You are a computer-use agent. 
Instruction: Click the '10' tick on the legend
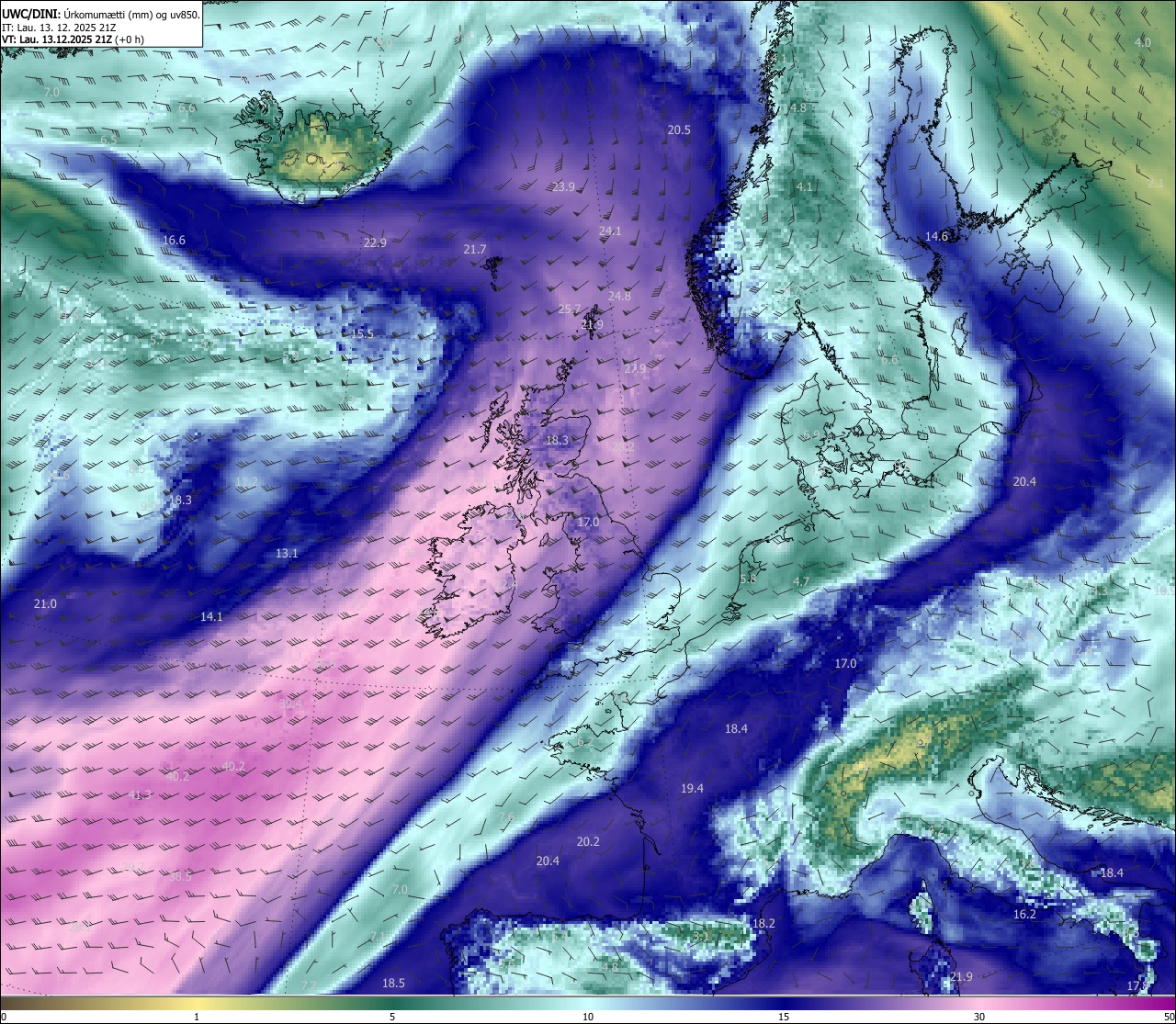click(x=588, y=1017)
